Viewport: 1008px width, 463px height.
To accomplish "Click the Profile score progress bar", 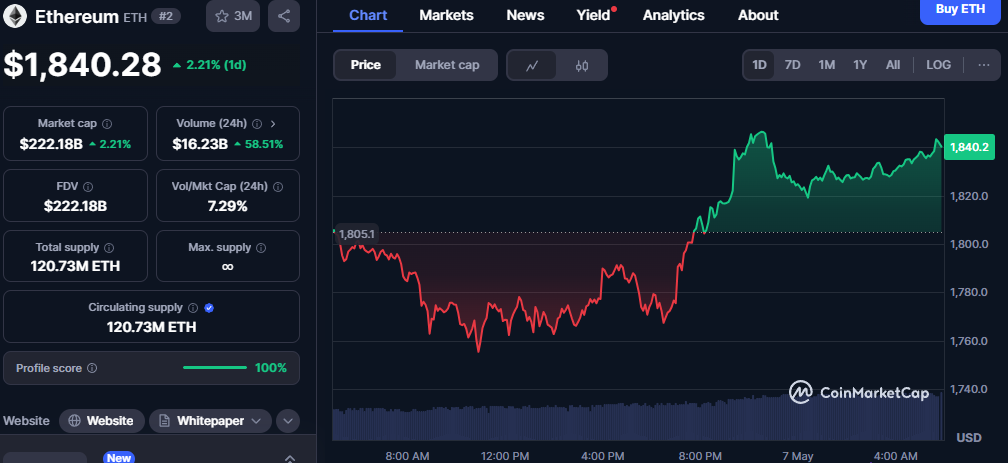I will pos(215,368).
